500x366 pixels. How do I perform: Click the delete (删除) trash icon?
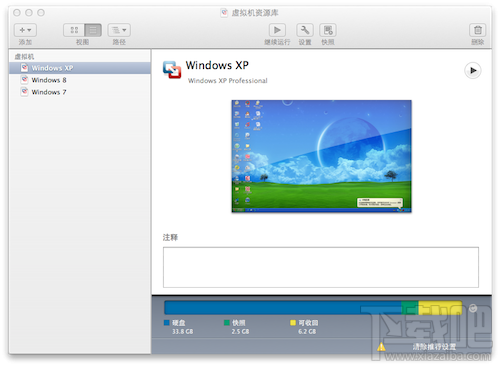point(478,30)
